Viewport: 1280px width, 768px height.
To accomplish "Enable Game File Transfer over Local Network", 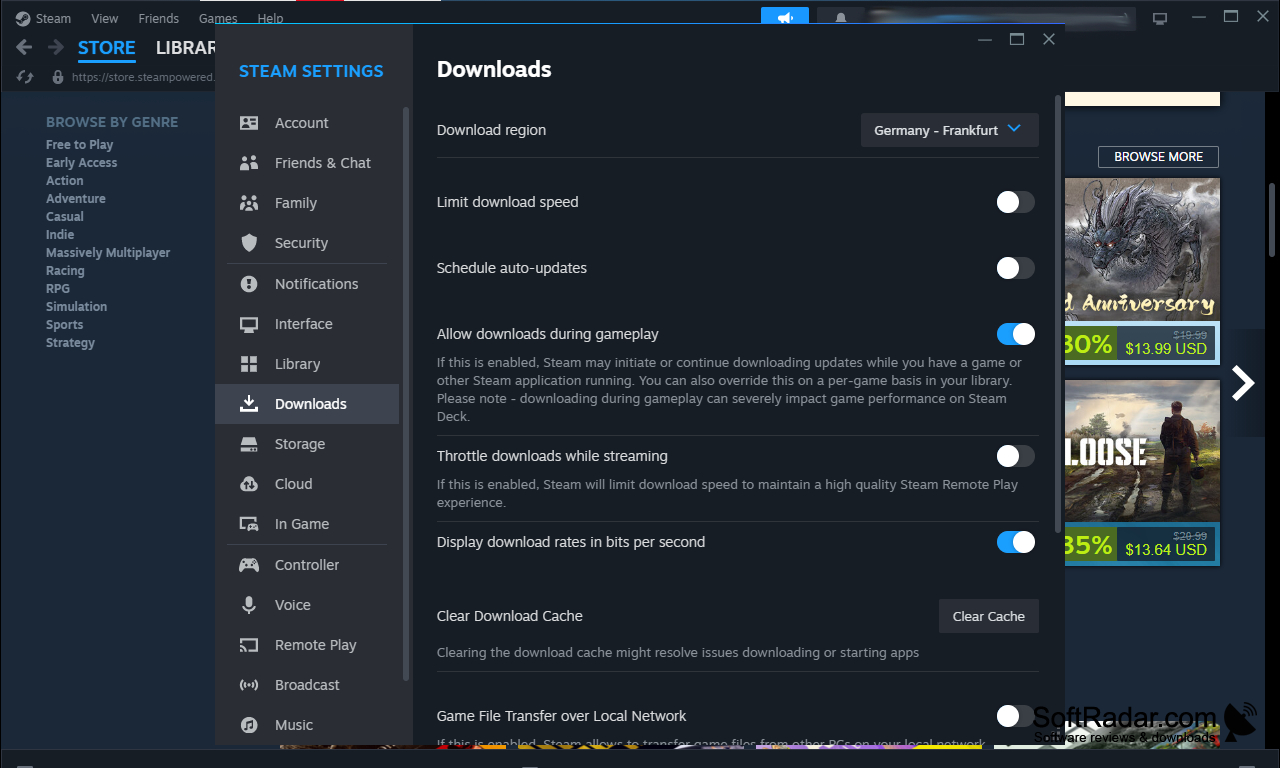I will click(1015, 716).
